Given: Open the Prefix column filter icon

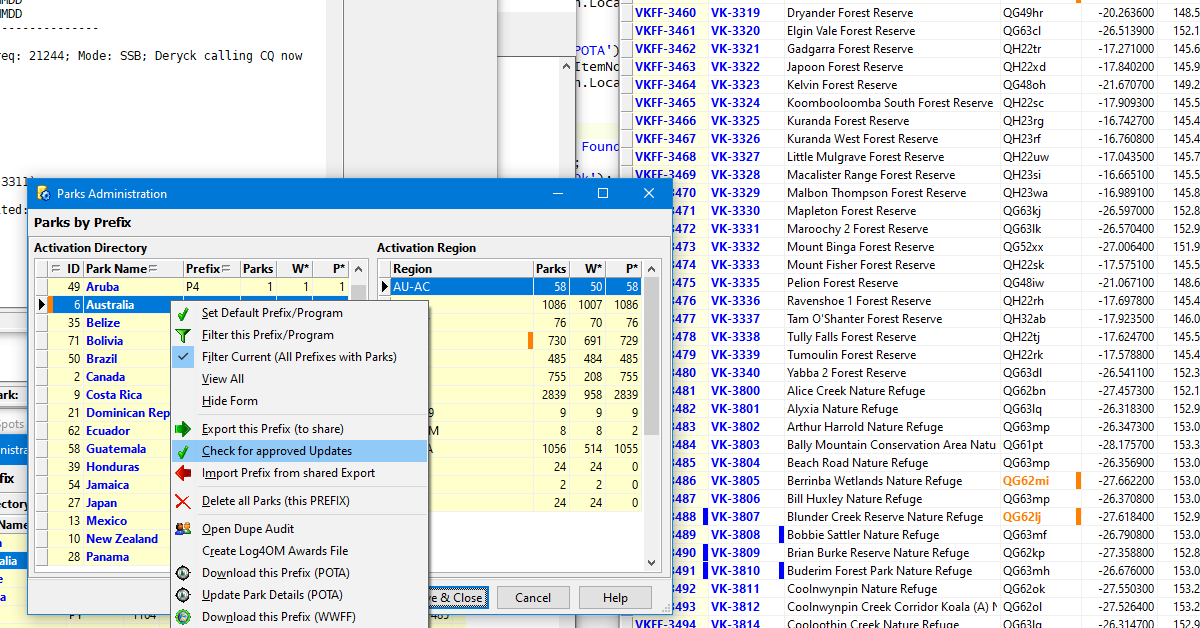Looking at the screenshot, I should [227, 269].
